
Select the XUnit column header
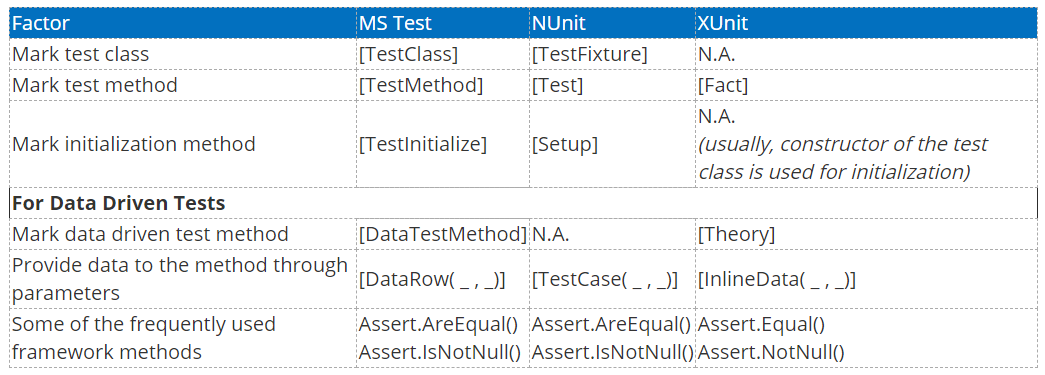coord(866,23)
